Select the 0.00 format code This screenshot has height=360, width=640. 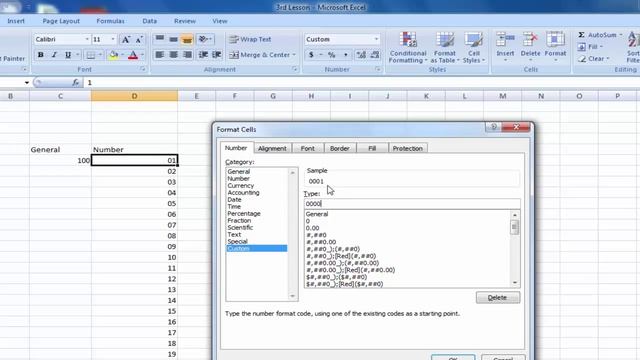click(313, 228)
